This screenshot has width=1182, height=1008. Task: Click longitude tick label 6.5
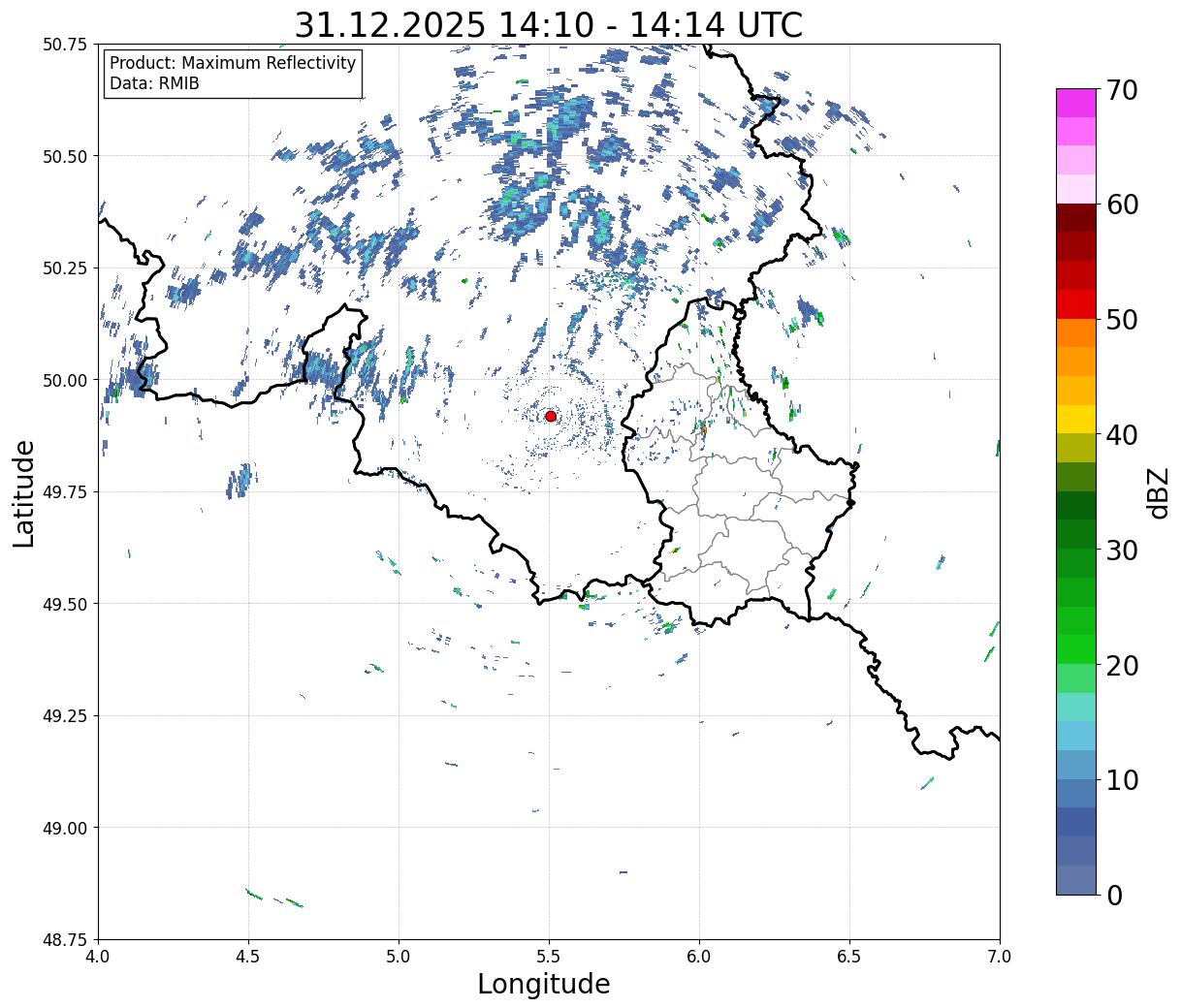click(849, 957)
